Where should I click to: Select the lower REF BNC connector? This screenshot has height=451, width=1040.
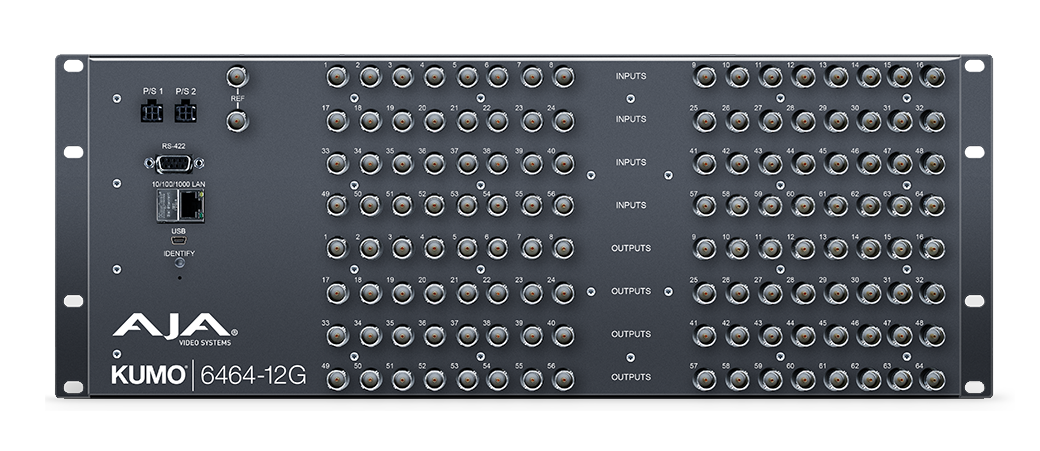(x=236, y=121)
